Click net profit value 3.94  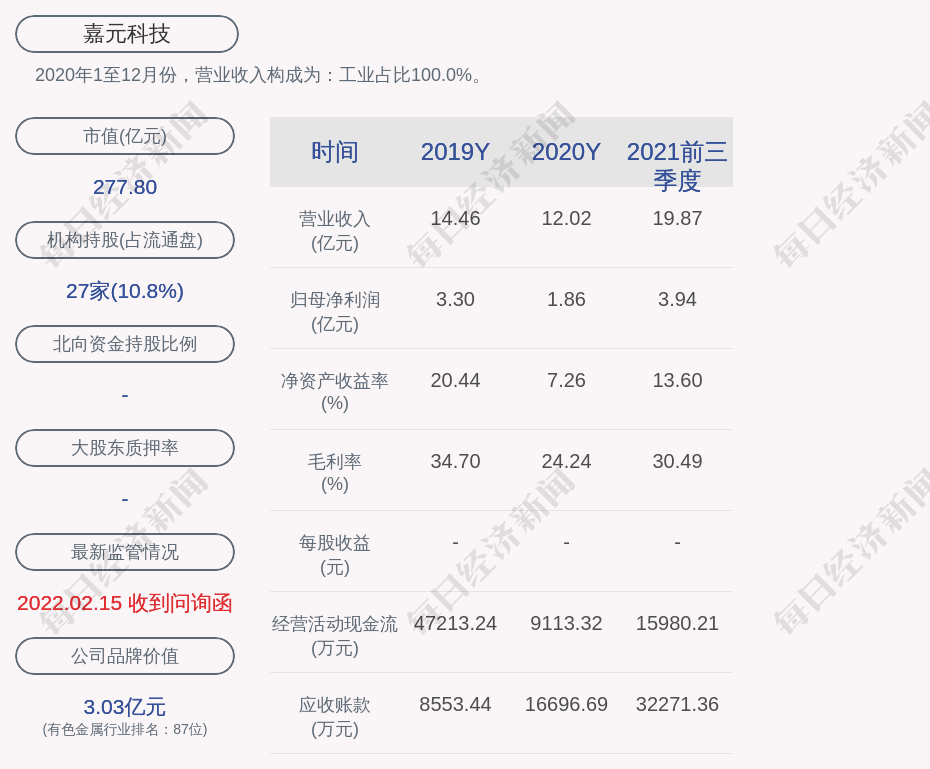[x=677, y=299]
